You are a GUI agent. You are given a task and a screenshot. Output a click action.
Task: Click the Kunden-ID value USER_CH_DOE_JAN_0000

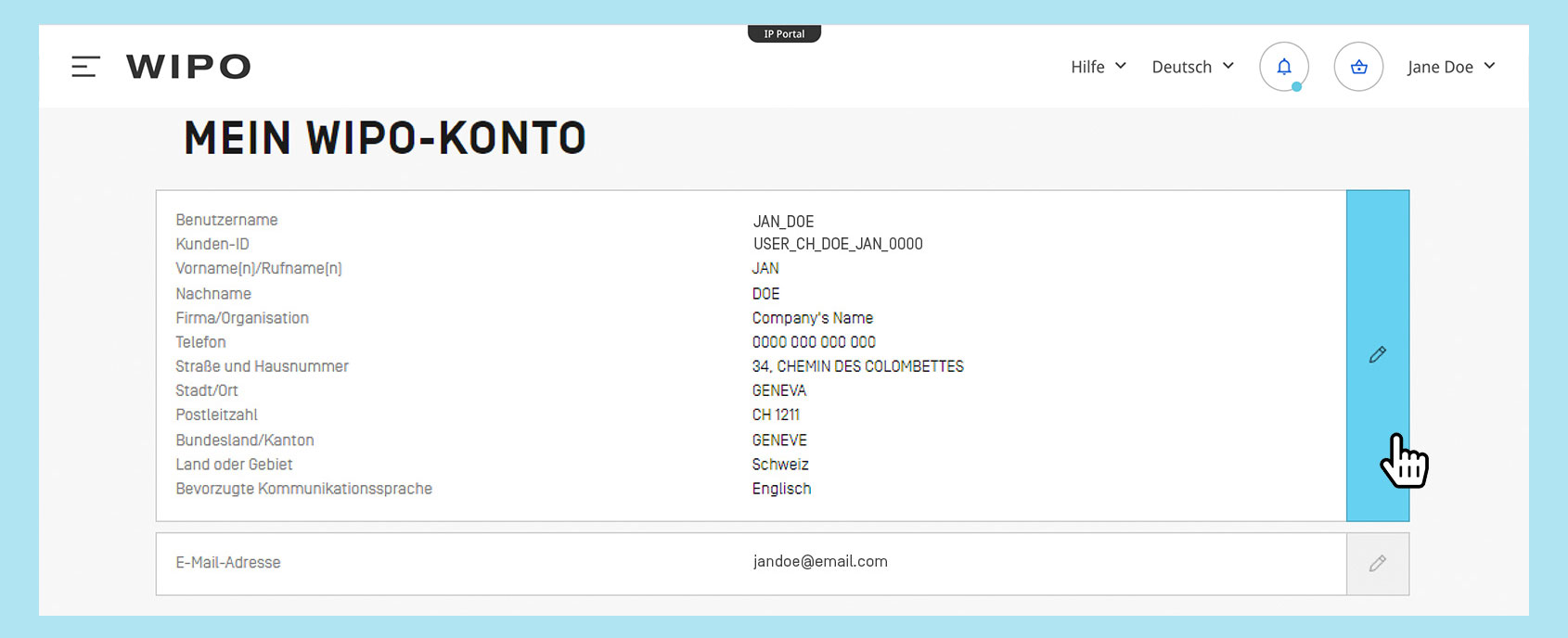click(x=838, y=244)
